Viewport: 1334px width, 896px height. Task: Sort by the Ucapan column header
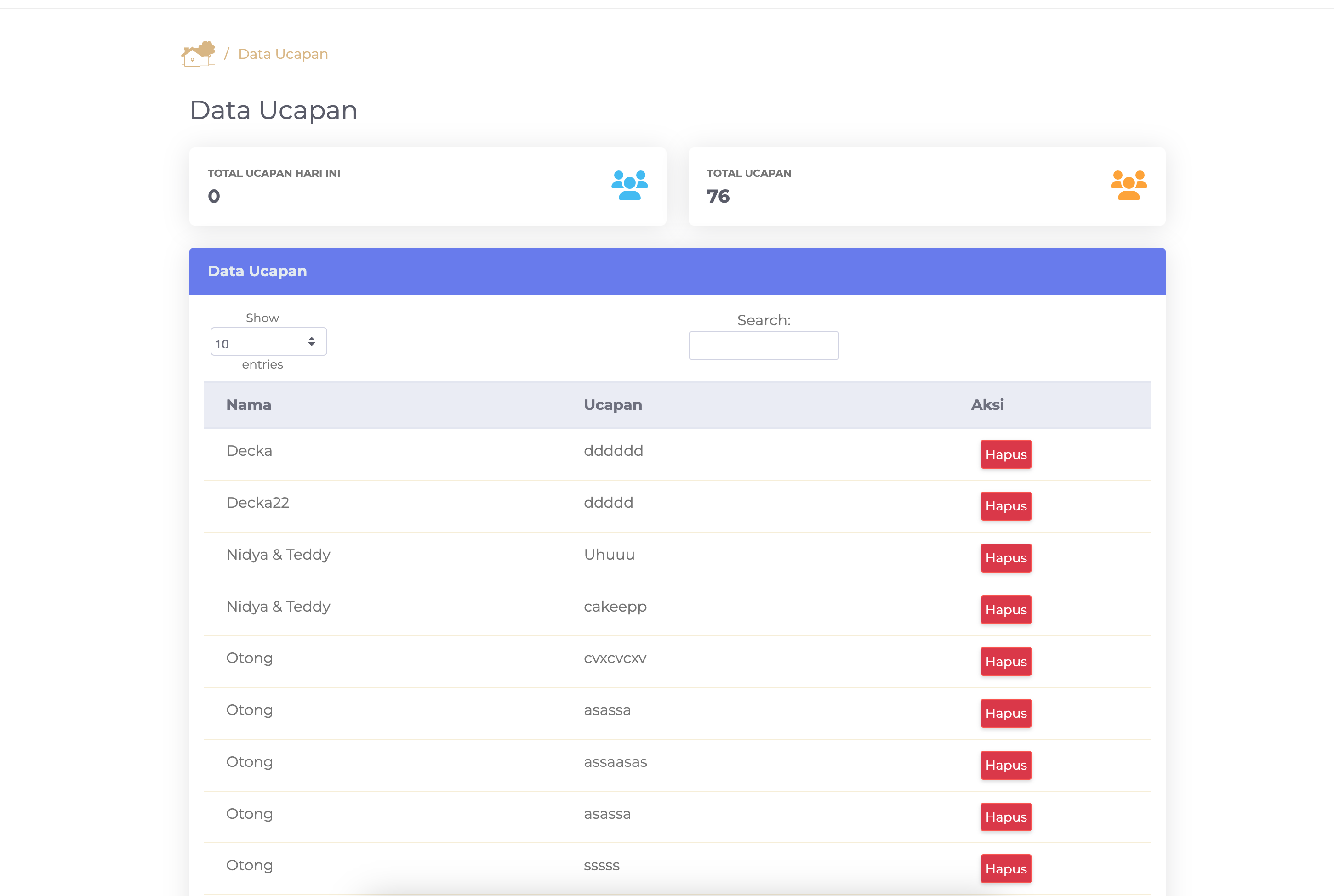click(x=613, y=404)
